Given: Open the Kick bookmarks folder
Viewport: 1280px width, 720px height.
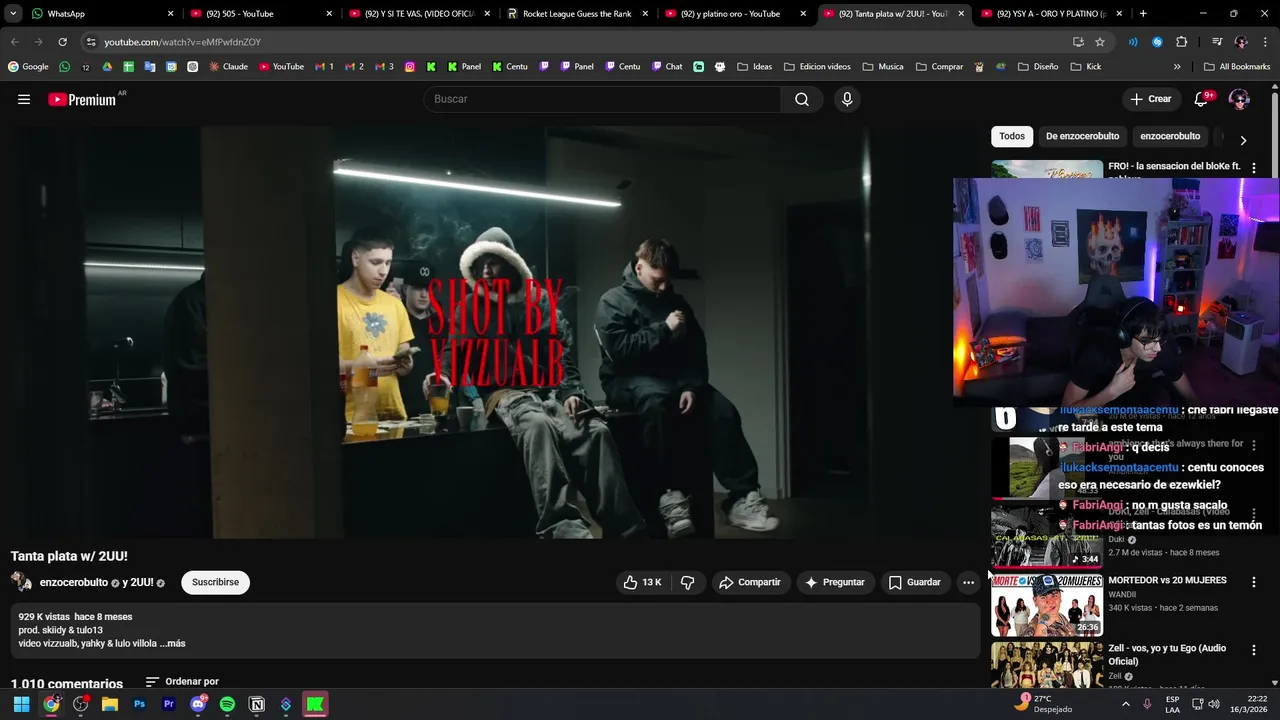Looking at the screenshot, I should point(1086,67).
